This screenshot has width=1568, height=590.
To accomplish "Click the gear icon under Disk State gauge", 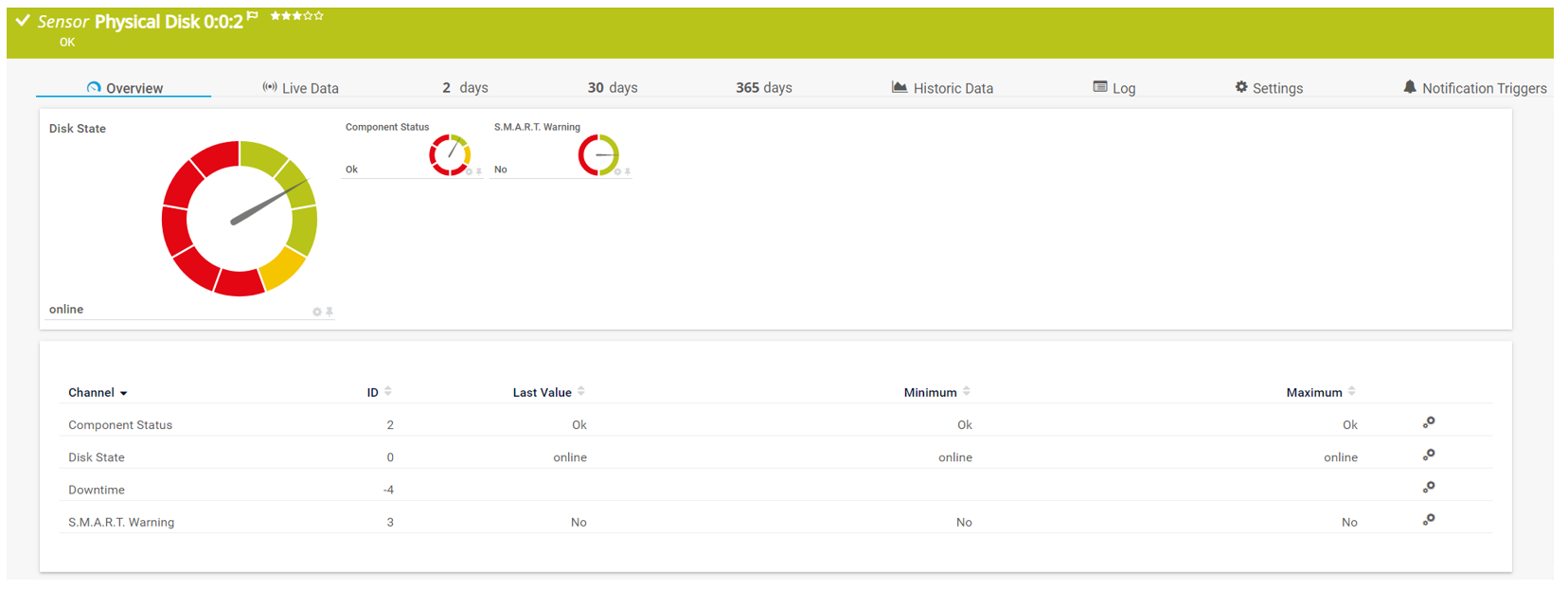I will point(317,312).
